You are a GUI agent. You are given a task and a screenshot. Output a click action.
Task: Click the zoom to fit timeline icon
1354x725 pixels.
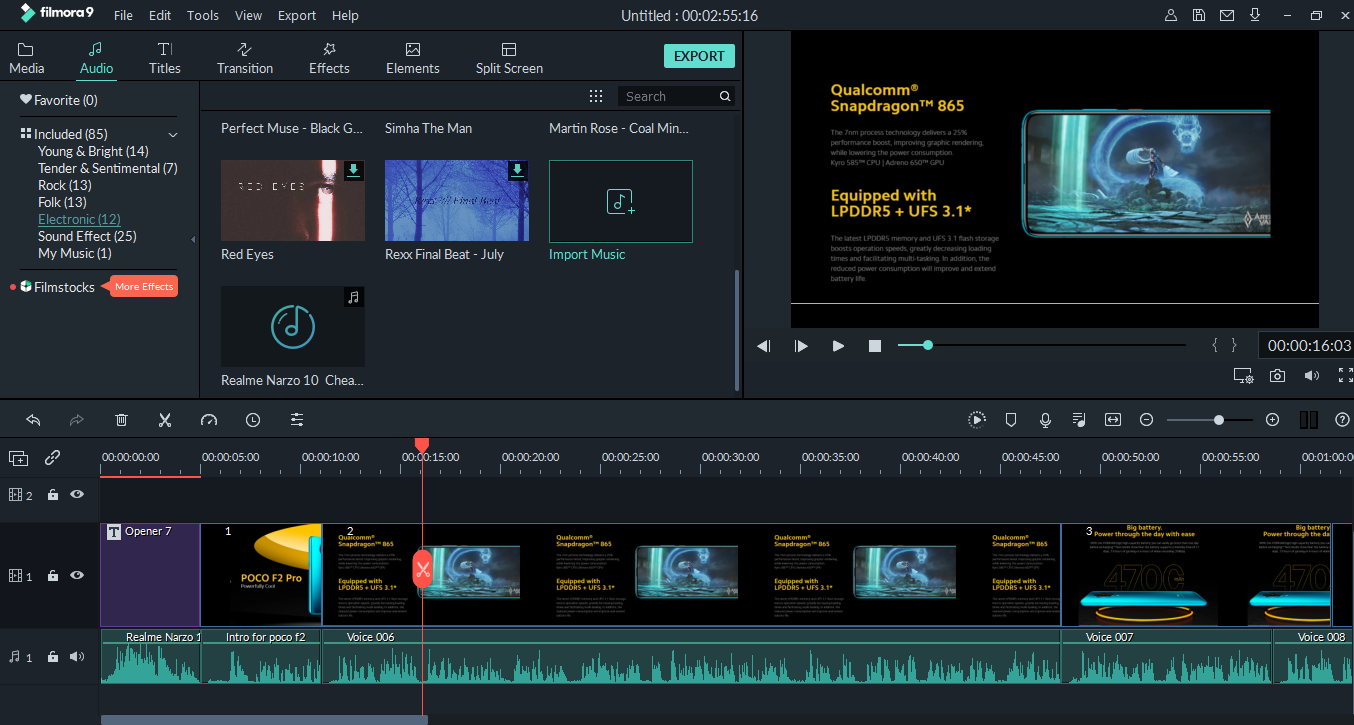pos(1113,420)
